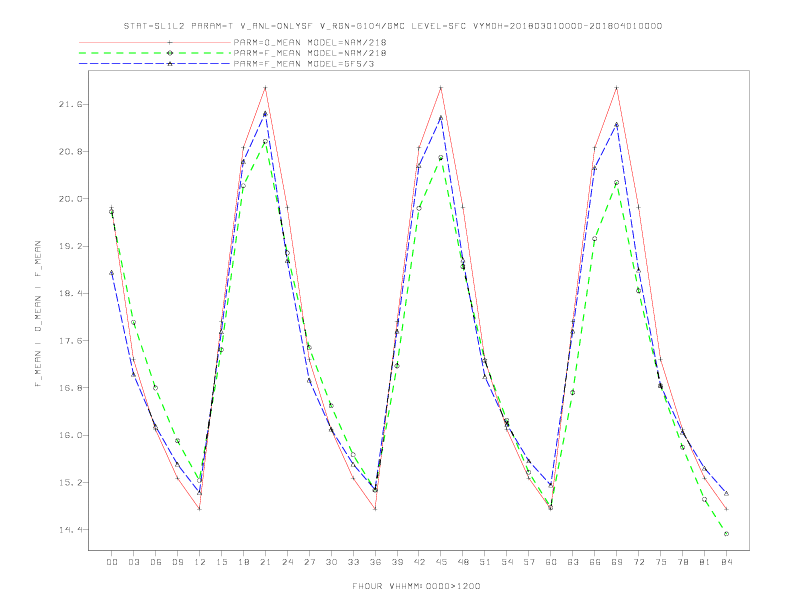Click y-axis tick value 21.6

[70, 105]
